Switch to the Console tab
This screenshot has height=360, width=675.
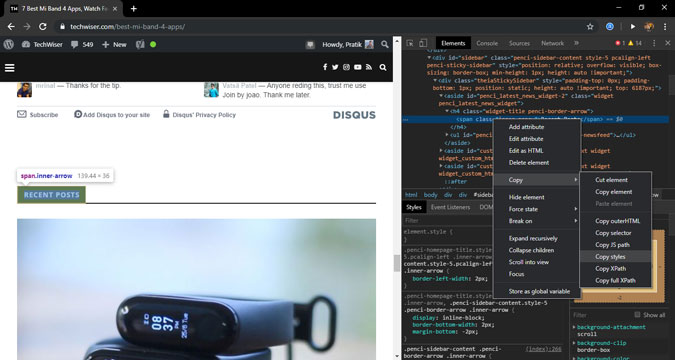[487, 43]
